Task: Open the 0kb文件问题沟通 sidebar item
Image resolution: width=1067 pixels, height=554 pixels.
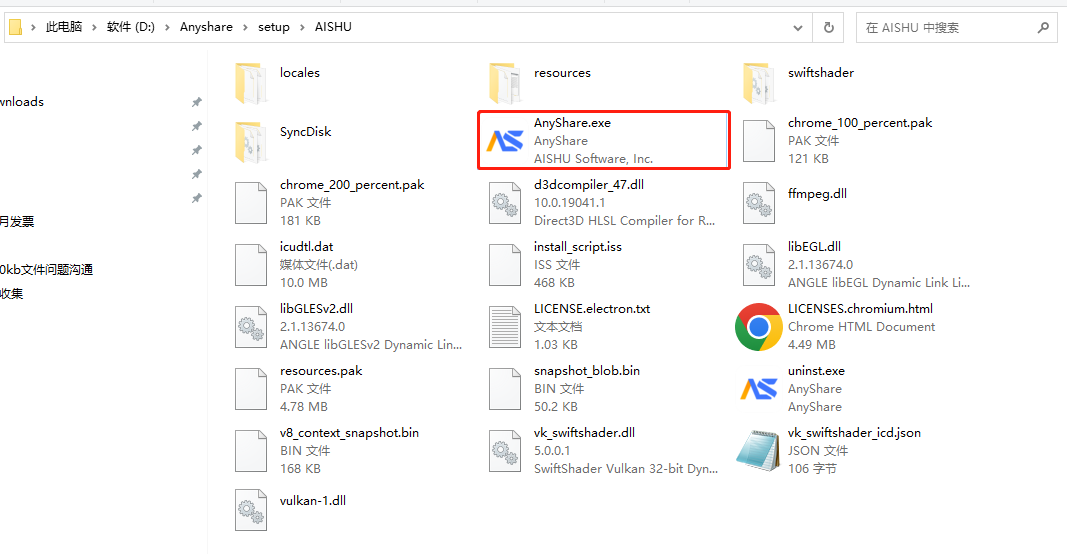Action: 46,270
